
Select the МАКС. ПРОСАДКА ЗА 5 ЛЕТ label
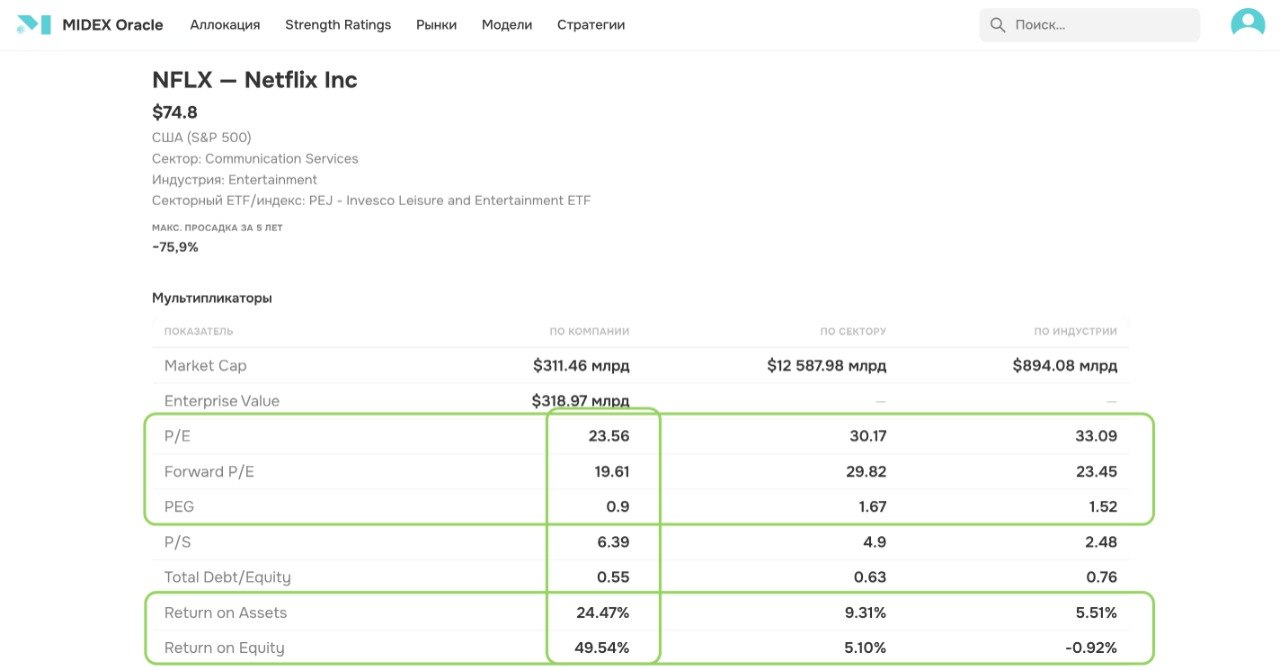tap(217, 228)
